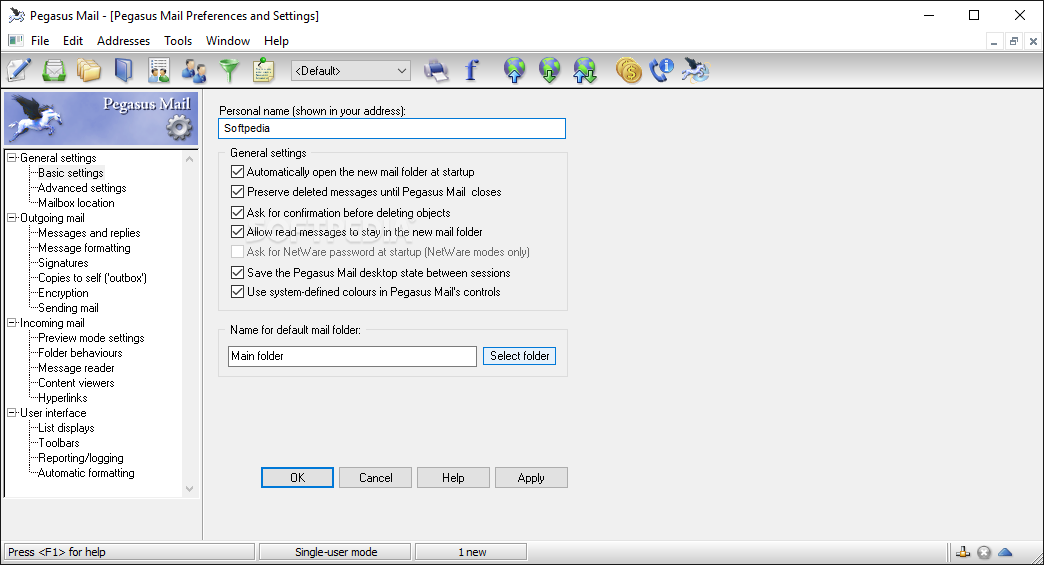Click the compose new message pencil icon
Screen dimensions: 1044x565
click(x=19, y=70)
